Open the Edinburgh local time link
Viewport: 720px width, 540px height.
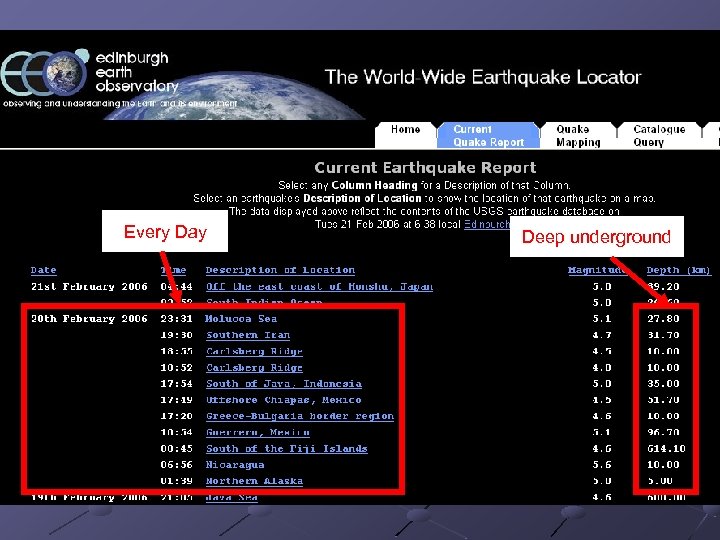[487, 224]
